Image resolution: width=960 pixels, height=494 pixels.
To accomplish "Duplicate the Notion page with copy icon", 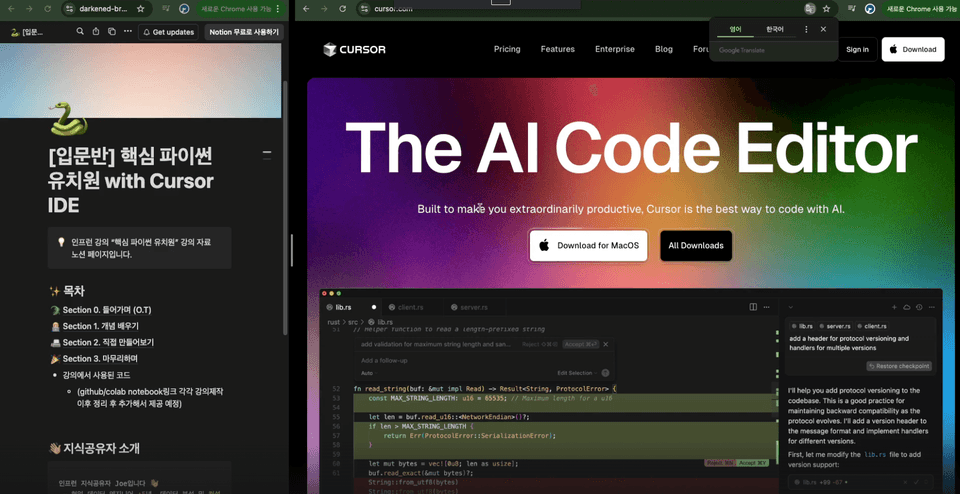I will [x=111, y=31].
